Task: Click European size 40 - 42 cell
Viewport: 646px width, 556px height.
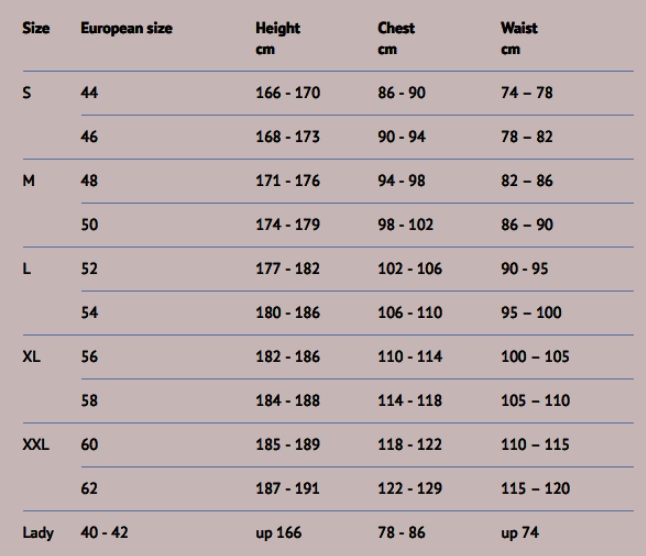Action: click(x=104, y=533)
